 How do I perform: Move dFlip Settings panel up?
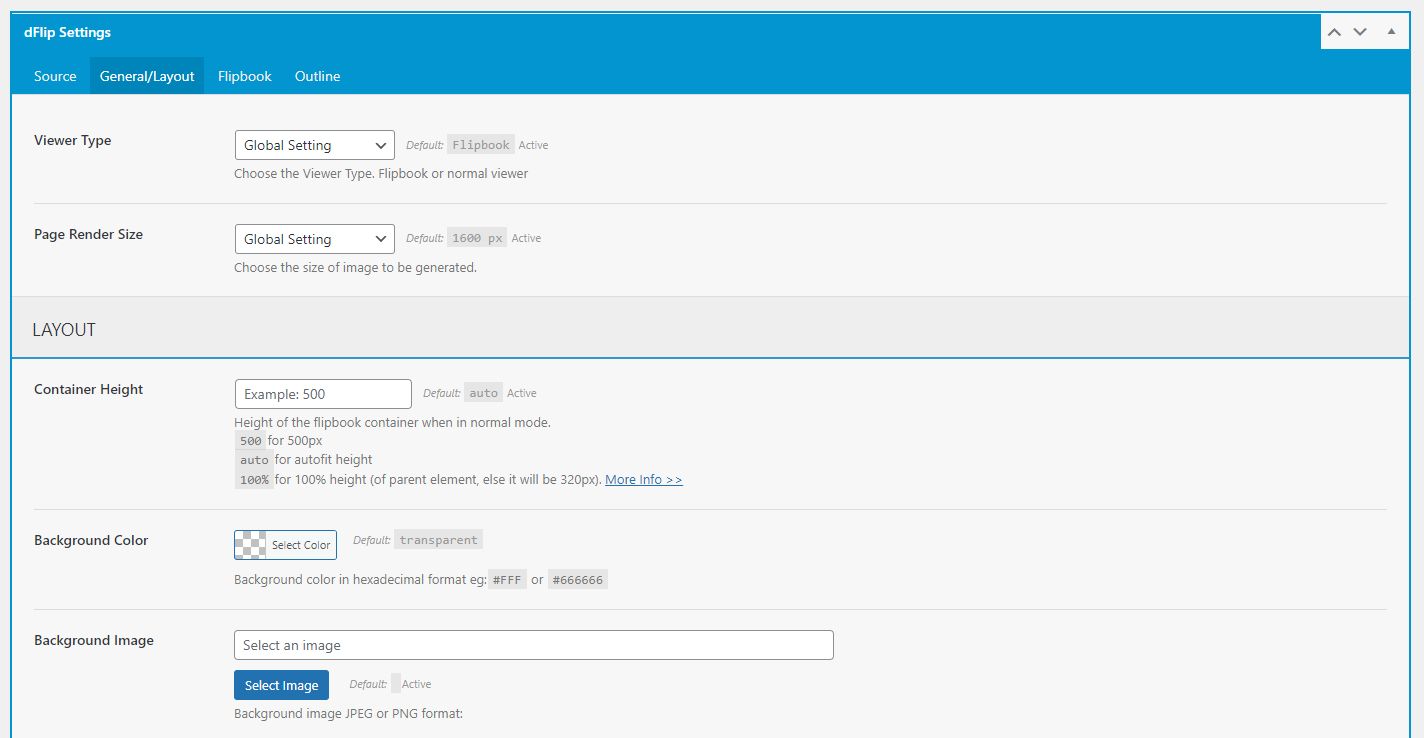point(1334,32)
